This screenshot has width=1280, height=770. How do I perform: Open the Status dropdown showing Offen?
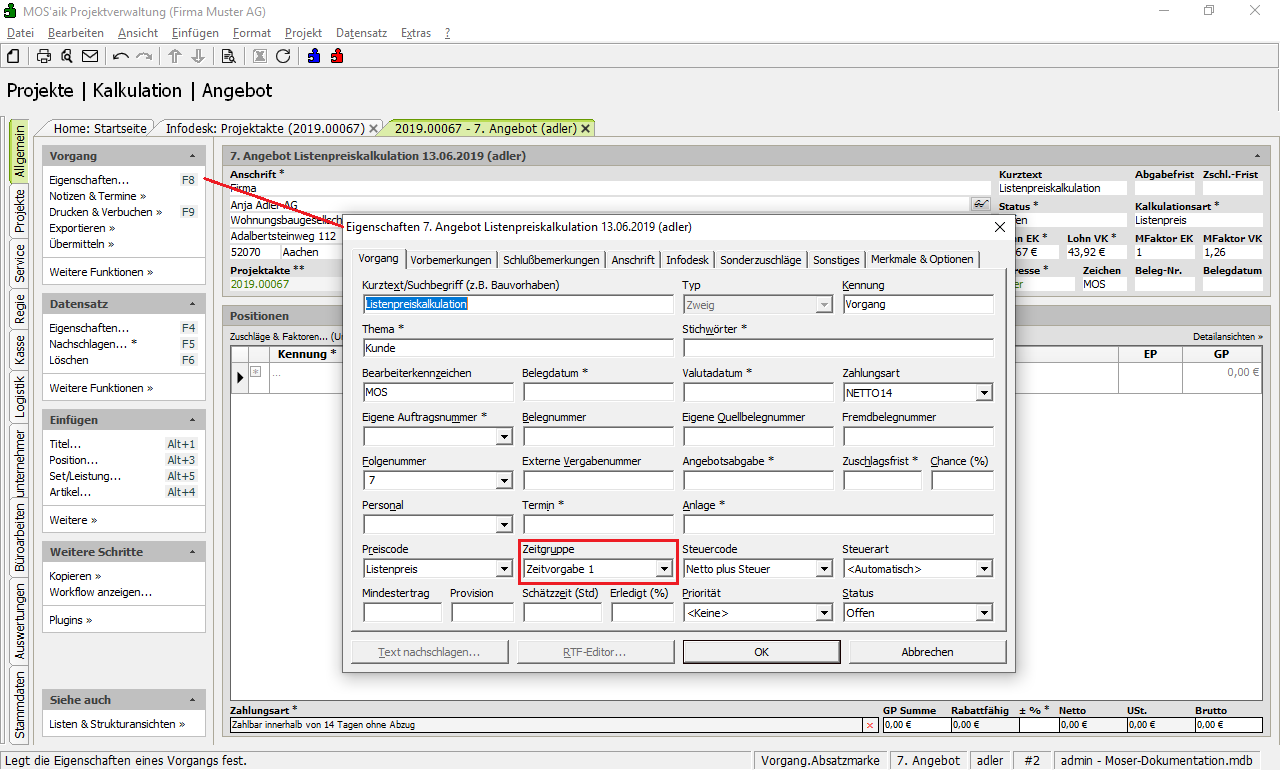click(x=984, y=613)
